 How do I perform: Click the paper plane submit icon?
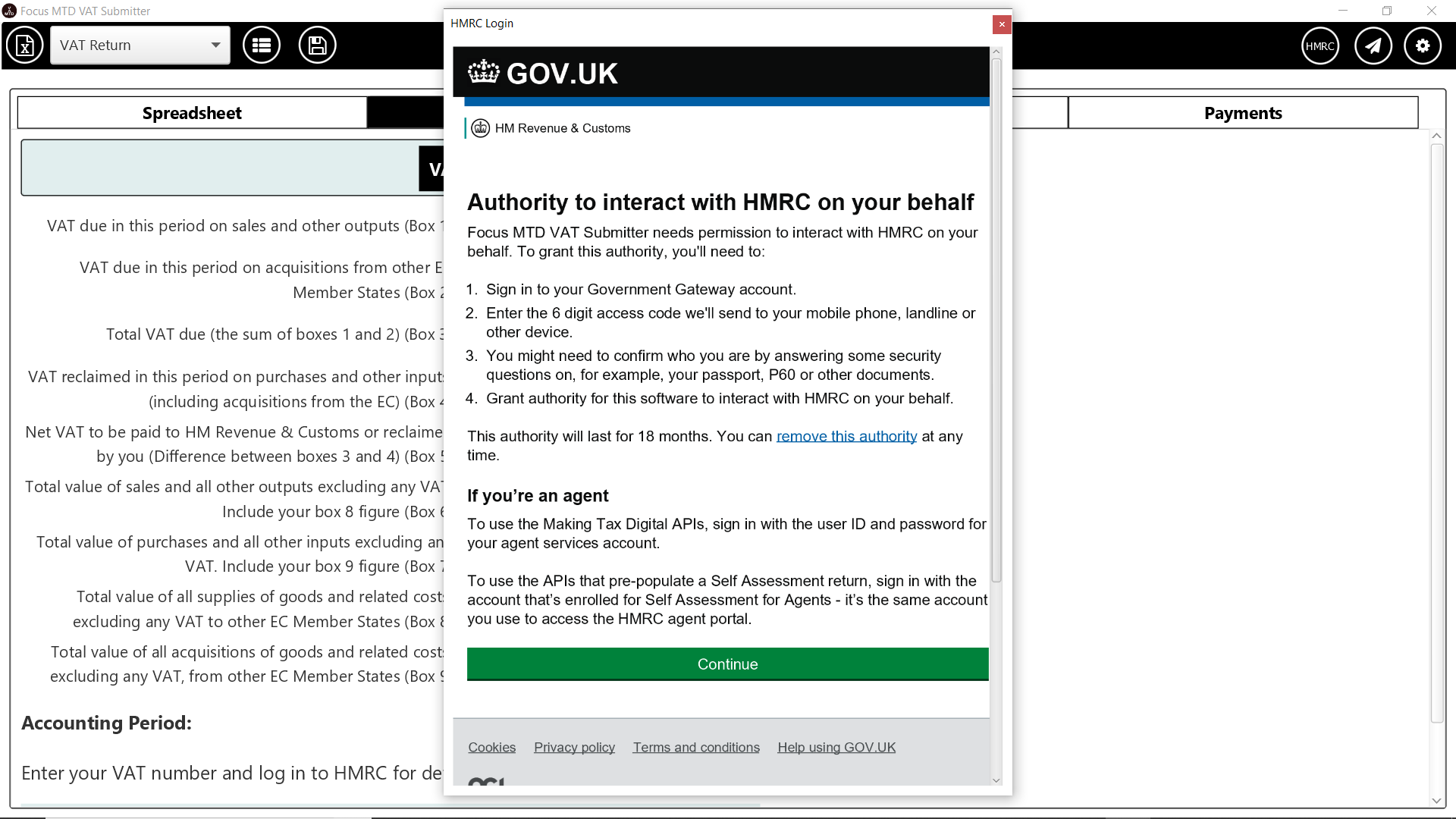[x=1373, y=46]
